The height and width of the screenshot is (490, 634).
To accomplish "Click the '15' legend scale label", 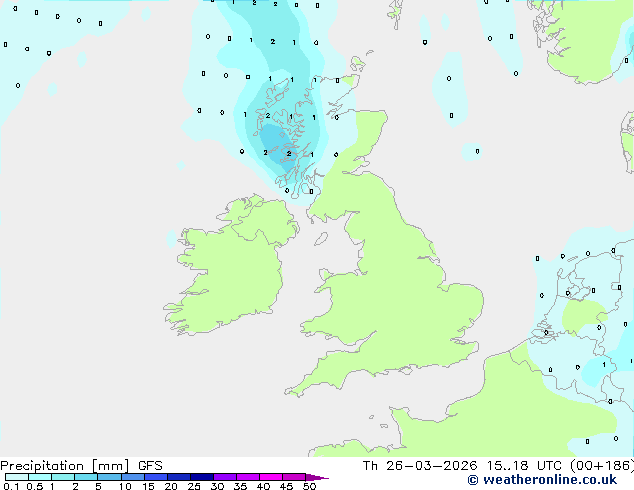I will click(148, 486).
